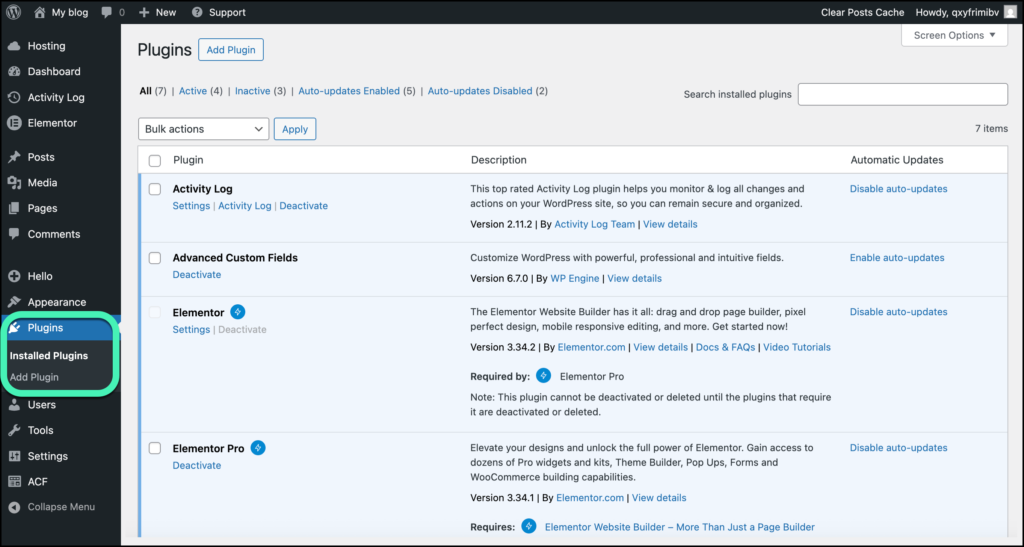This screenshot has width=1024, height=547.
Task: Open Add Plugin submenu item in sidebar
Action: [34, 377]
